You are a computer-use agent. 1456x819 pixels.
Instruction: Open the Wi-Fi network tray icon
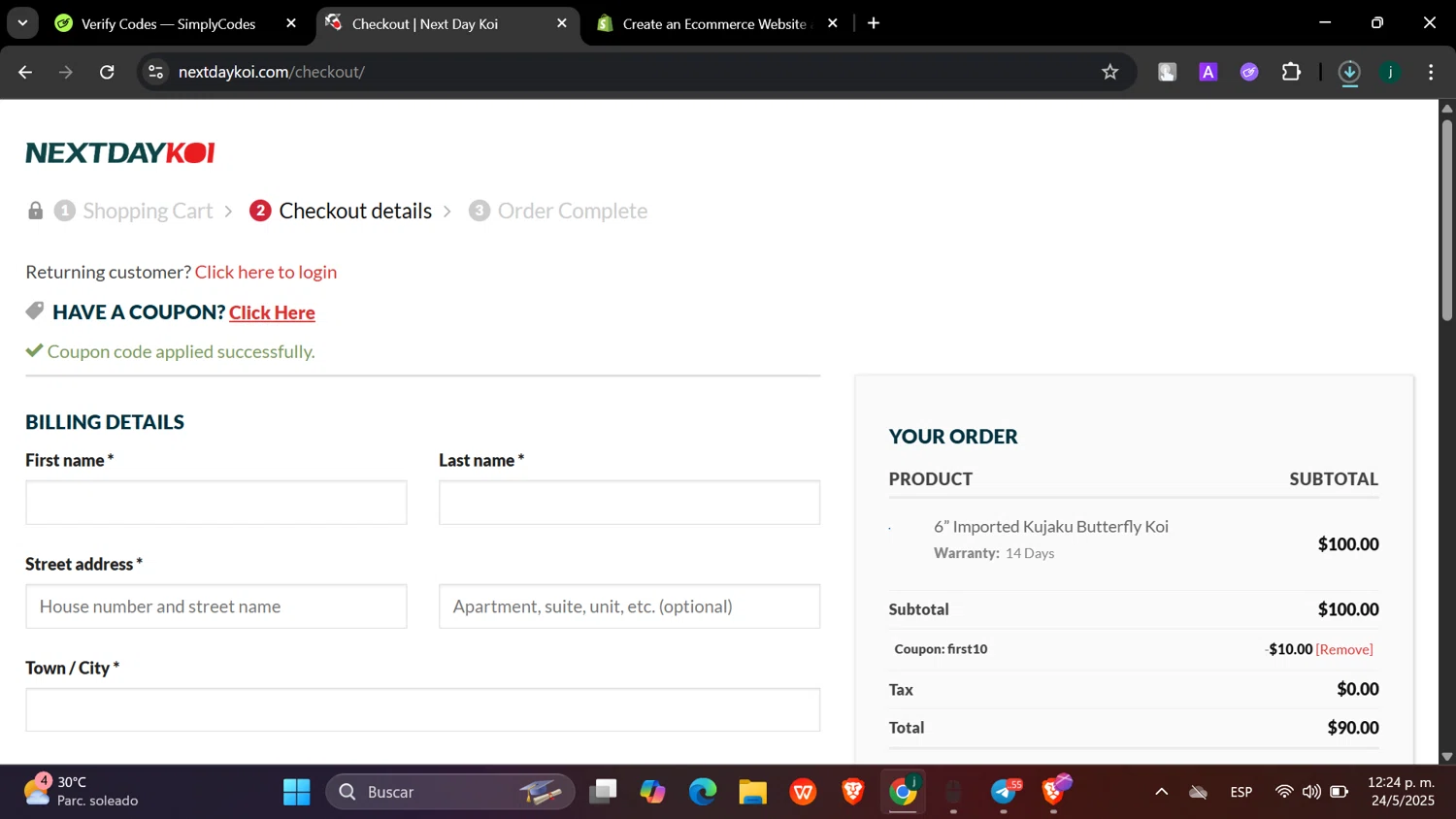(x=1284, y=792)
